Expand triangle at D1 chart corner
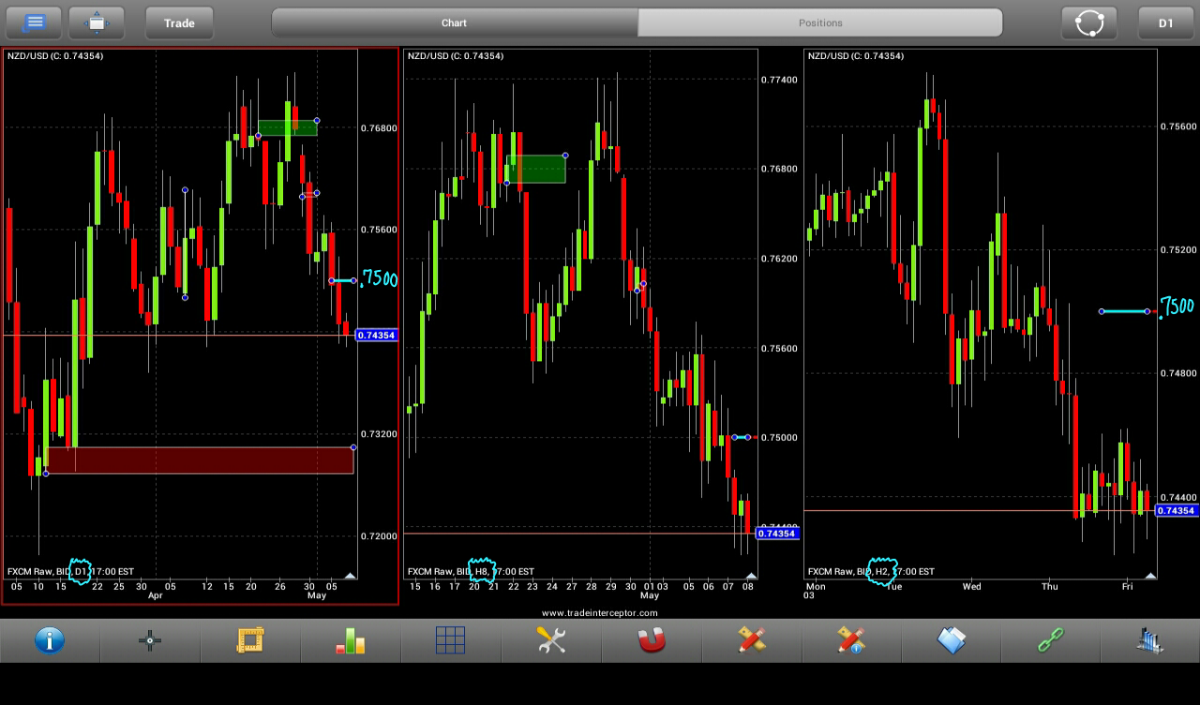This screenshot has height=705, width=1200. (x=350, y=575)
